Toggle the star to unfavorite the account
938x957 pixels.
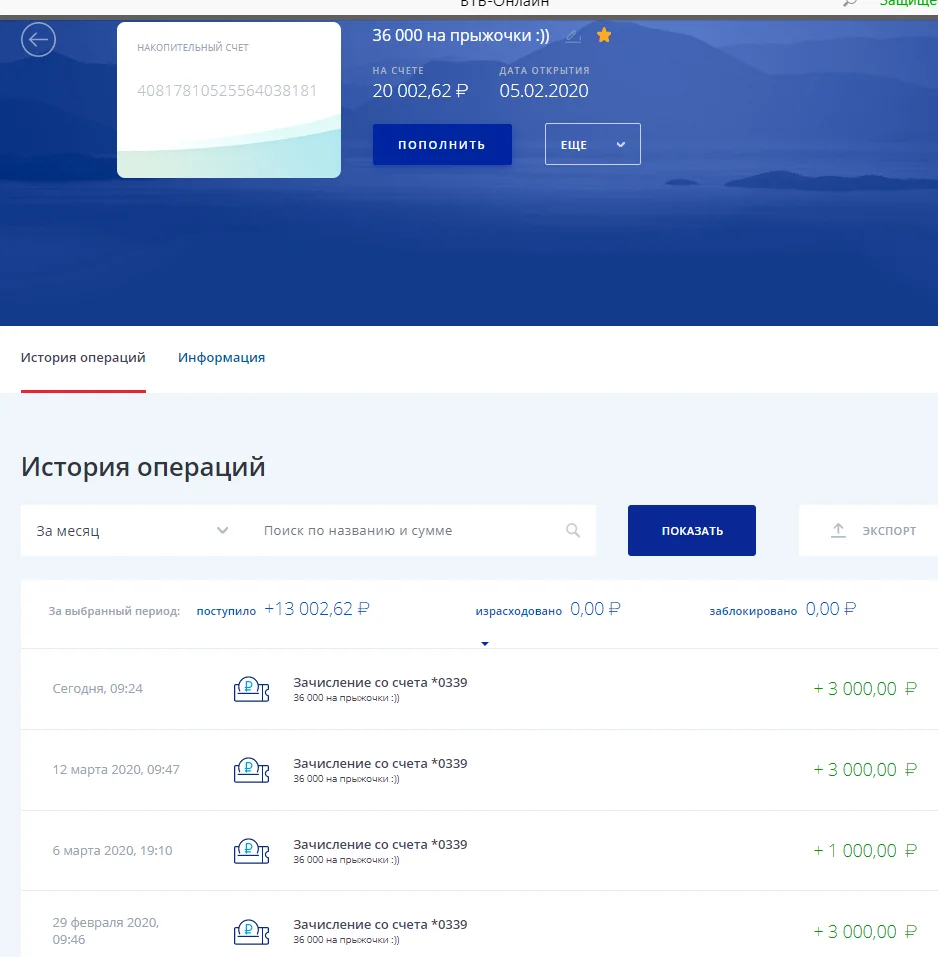pyautogui.click(x=604, y=34)
